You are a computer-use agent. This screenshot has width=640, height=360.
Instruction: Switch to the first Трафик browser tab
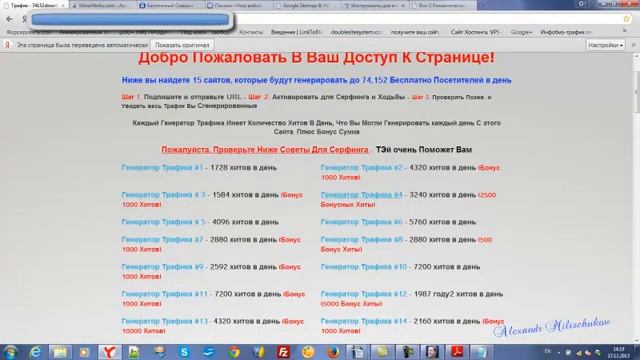[x=35, y=6]
